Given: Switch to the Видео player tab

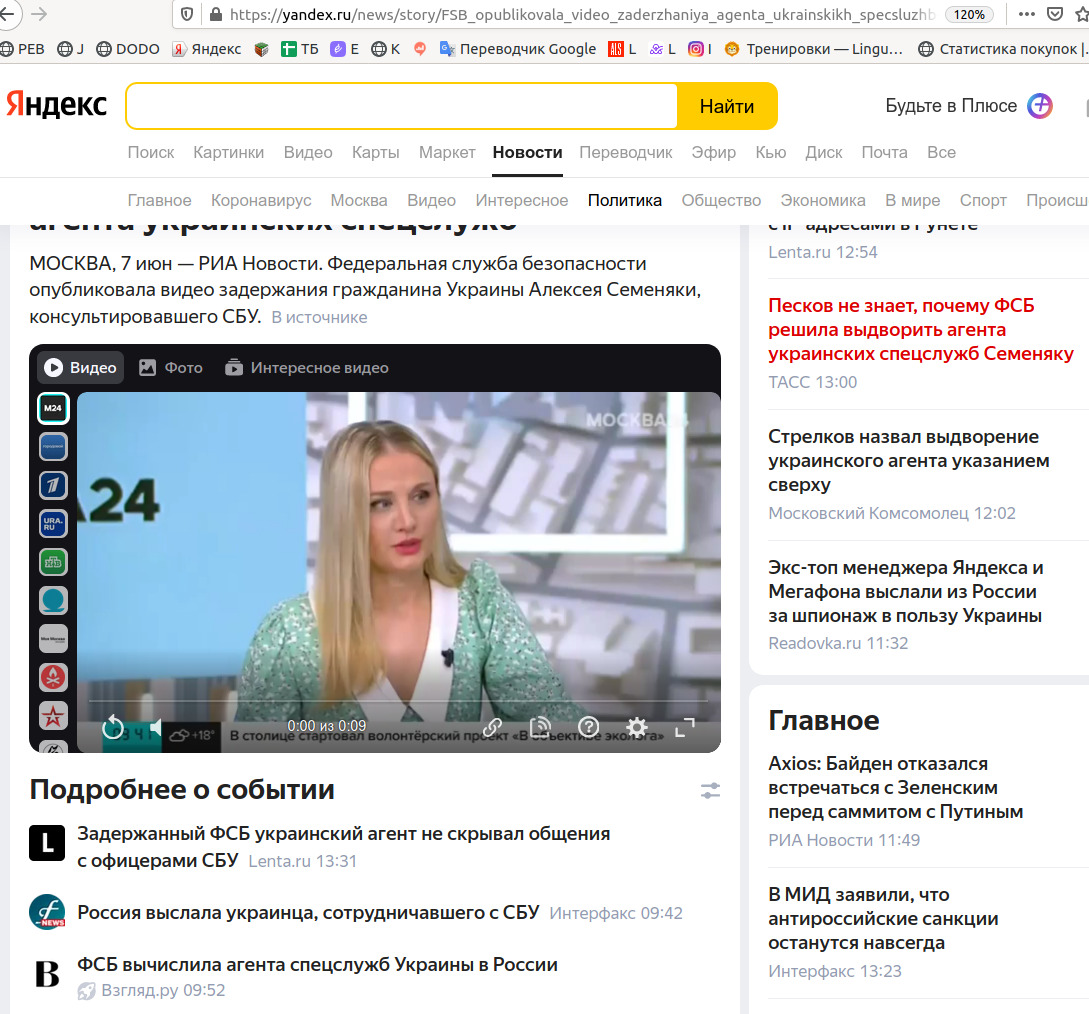Looking at the screenshot, I should (x=81, y=367).
